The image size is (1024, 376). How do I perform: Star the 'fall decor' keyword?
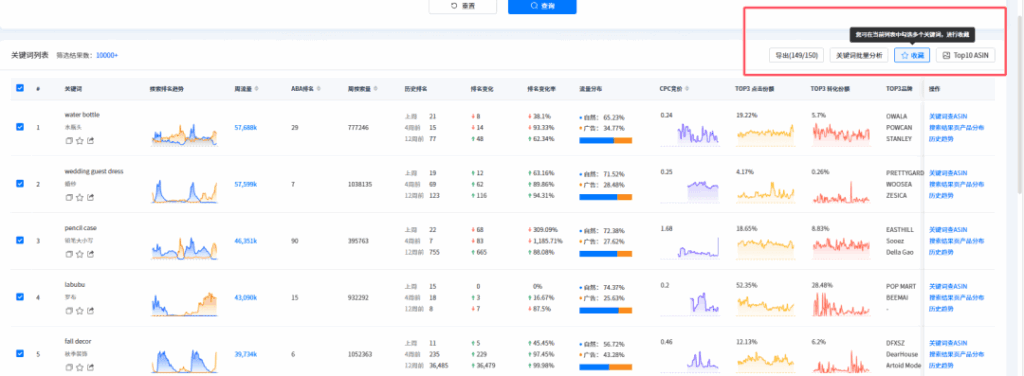(79, 368)
